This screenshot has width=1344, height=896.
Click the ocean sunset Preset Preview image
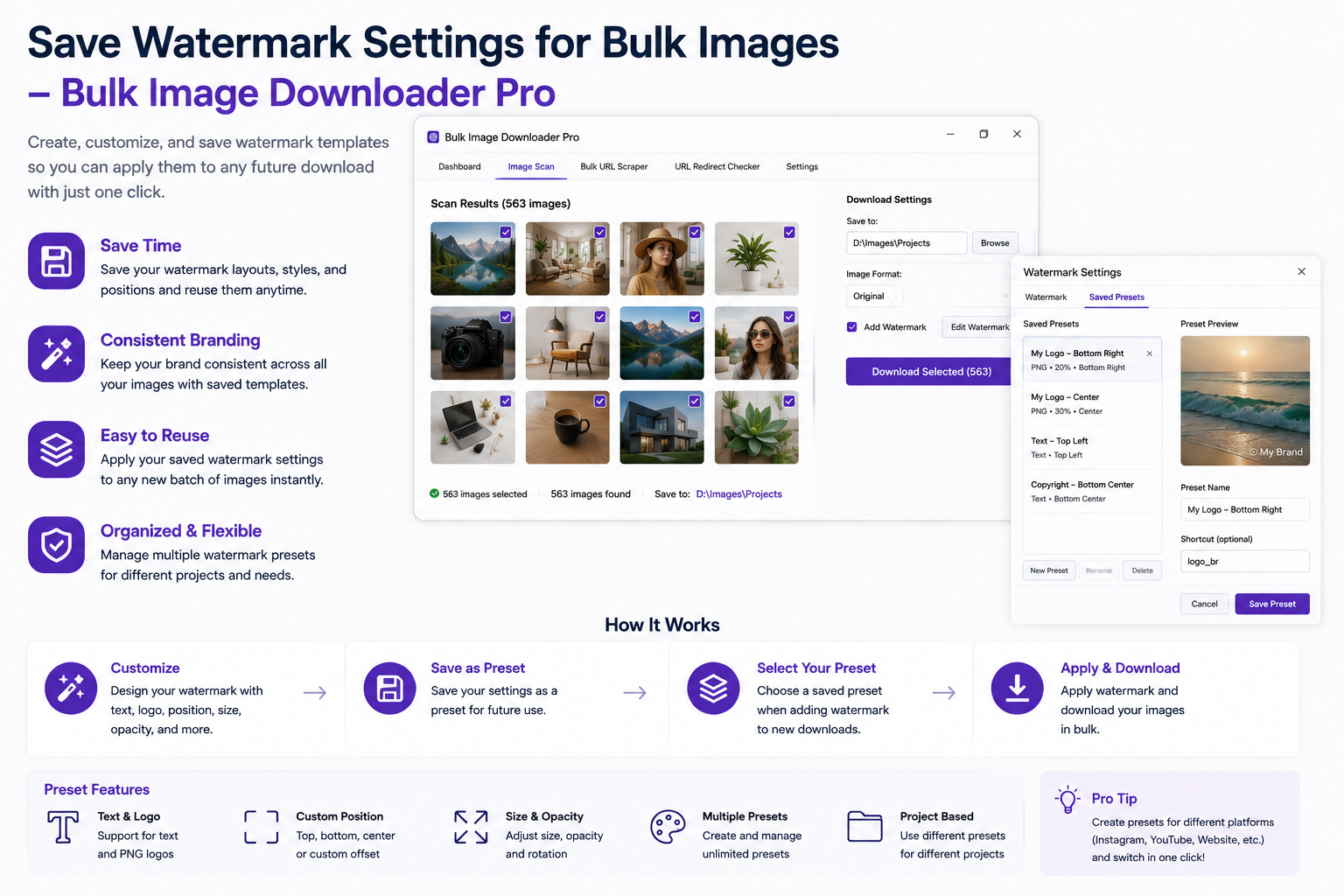(1245, 401)
